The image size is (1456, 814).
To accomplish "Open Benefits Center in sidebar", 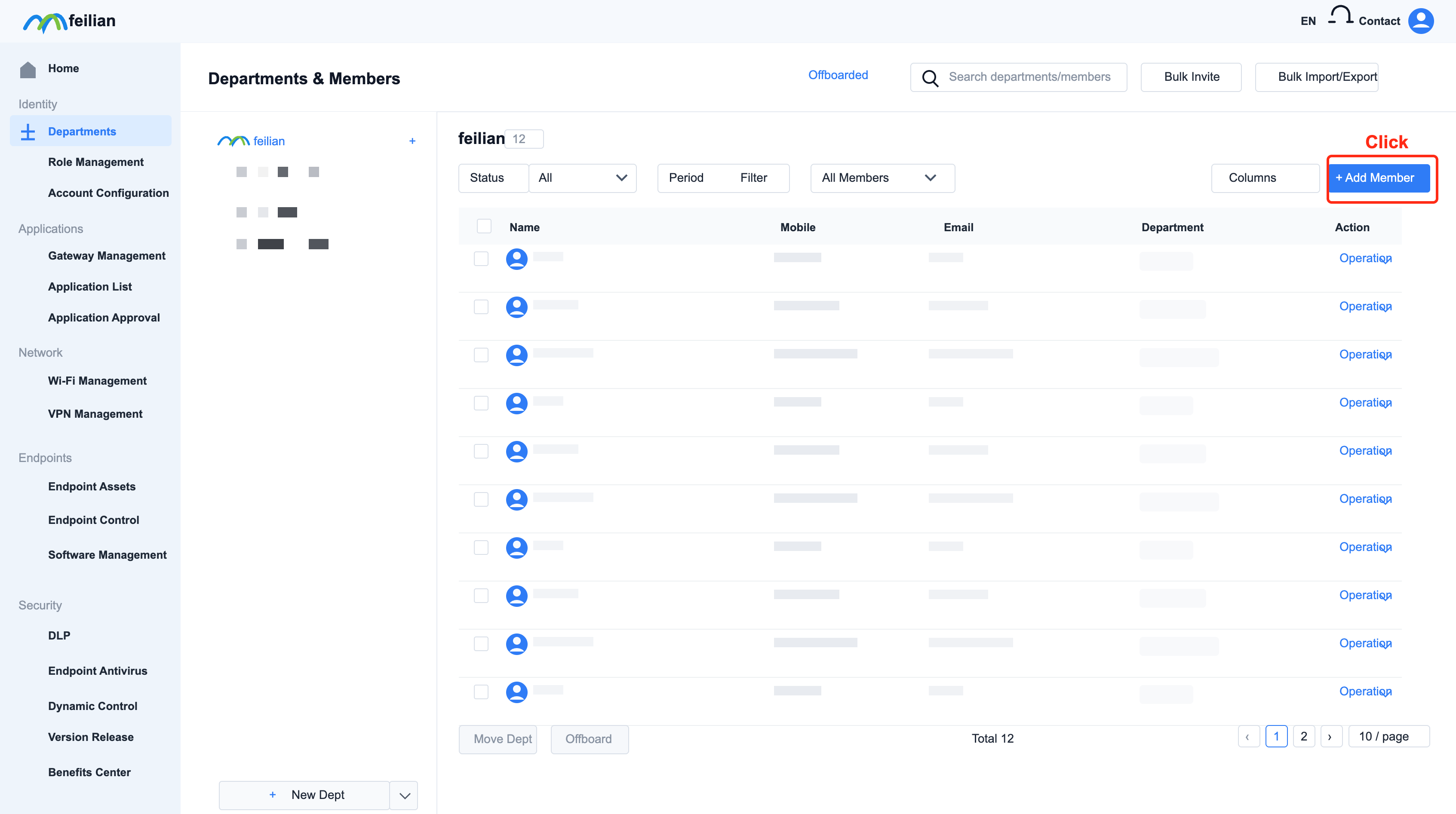I will pyautogui.click(x=89, y=773).
